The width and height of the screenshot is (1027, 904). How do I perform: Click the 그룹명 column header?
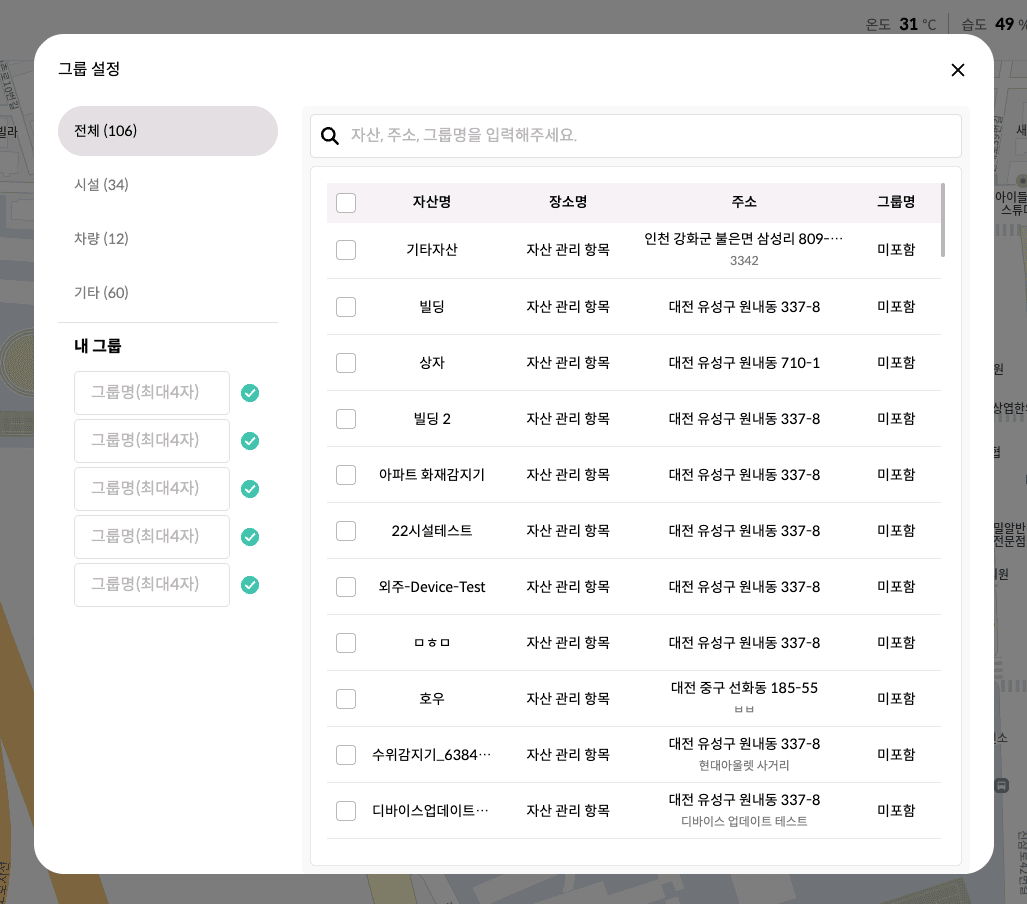[896, 202]
